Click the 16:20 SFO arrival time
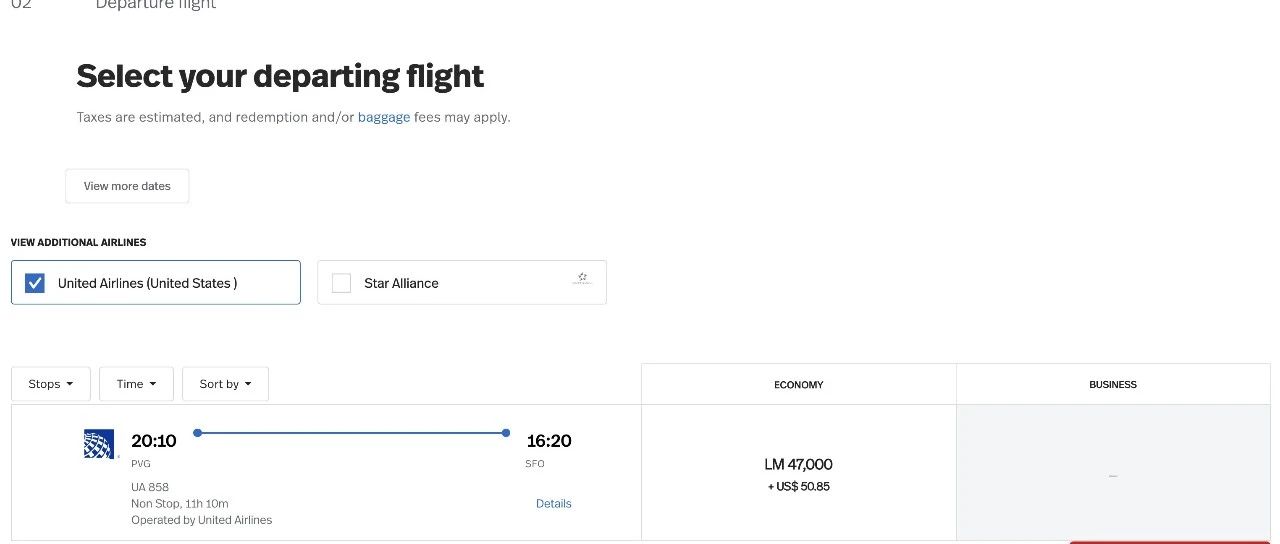This screenshot has width=1280, height=544. coord(549,441)
